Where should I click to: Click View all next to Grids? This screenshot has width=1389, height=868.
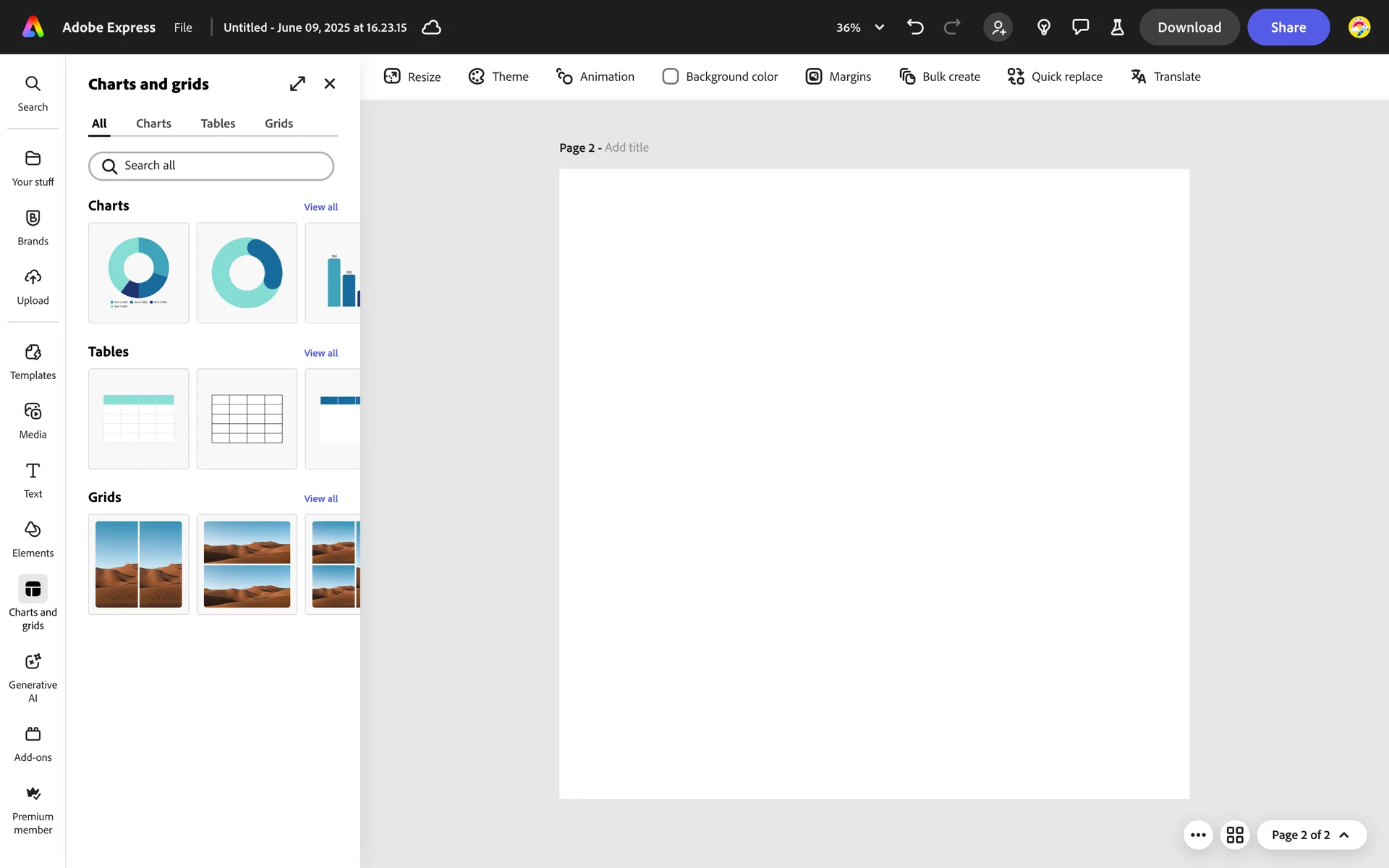320,499
